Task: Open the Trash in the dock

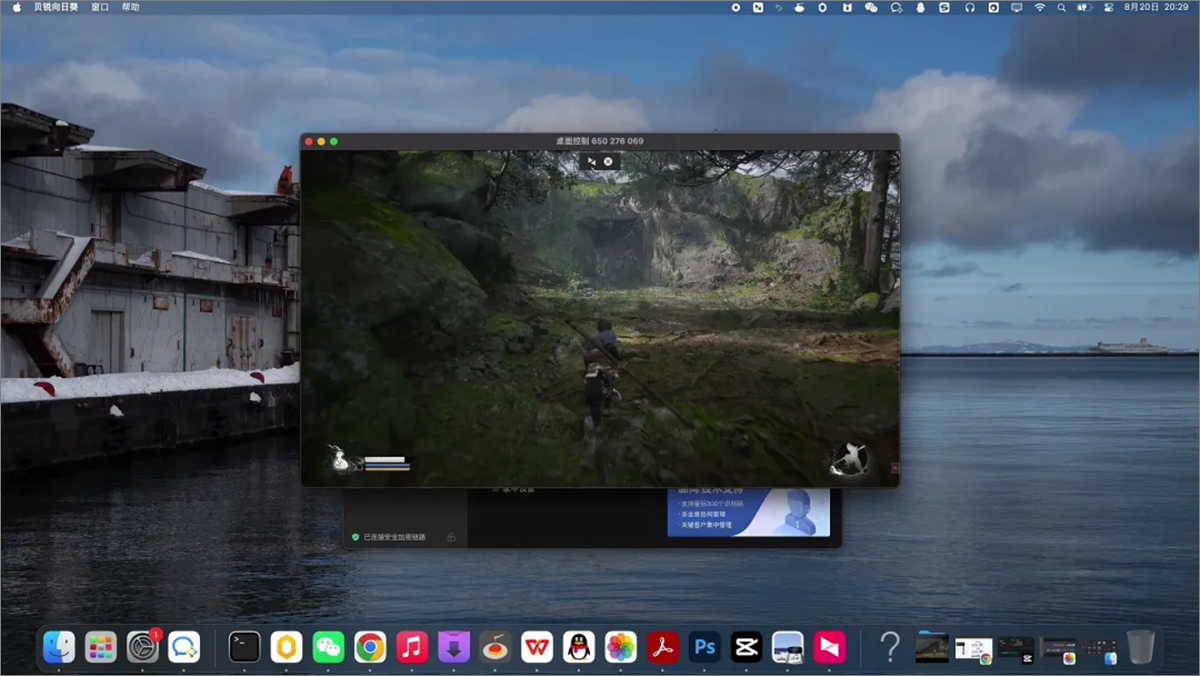Action: [x=1141, y=647]
